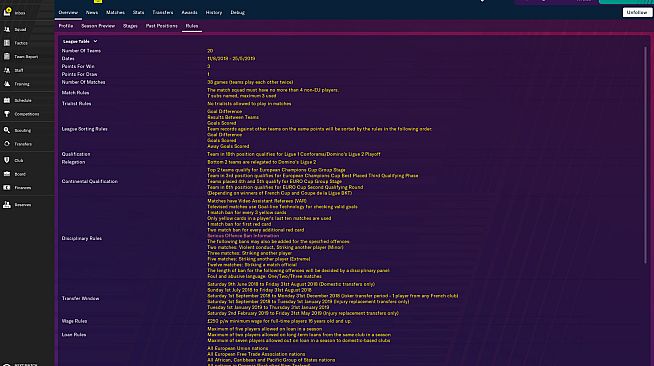Click 'All European Union nations' line
Viewport: 654px width, 366px height.
[x=238, y=348]
